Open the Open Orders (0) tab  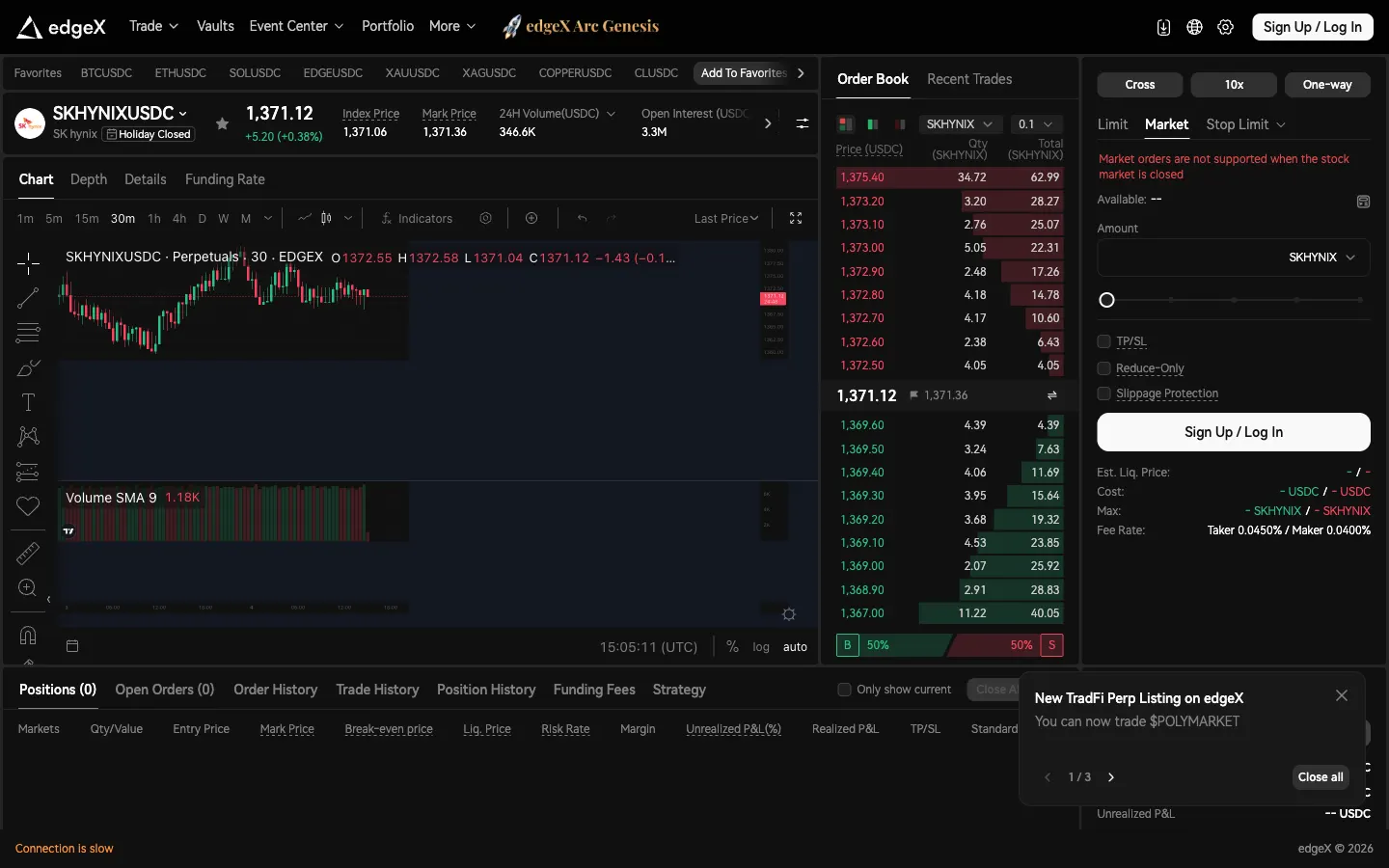(165, 690)
